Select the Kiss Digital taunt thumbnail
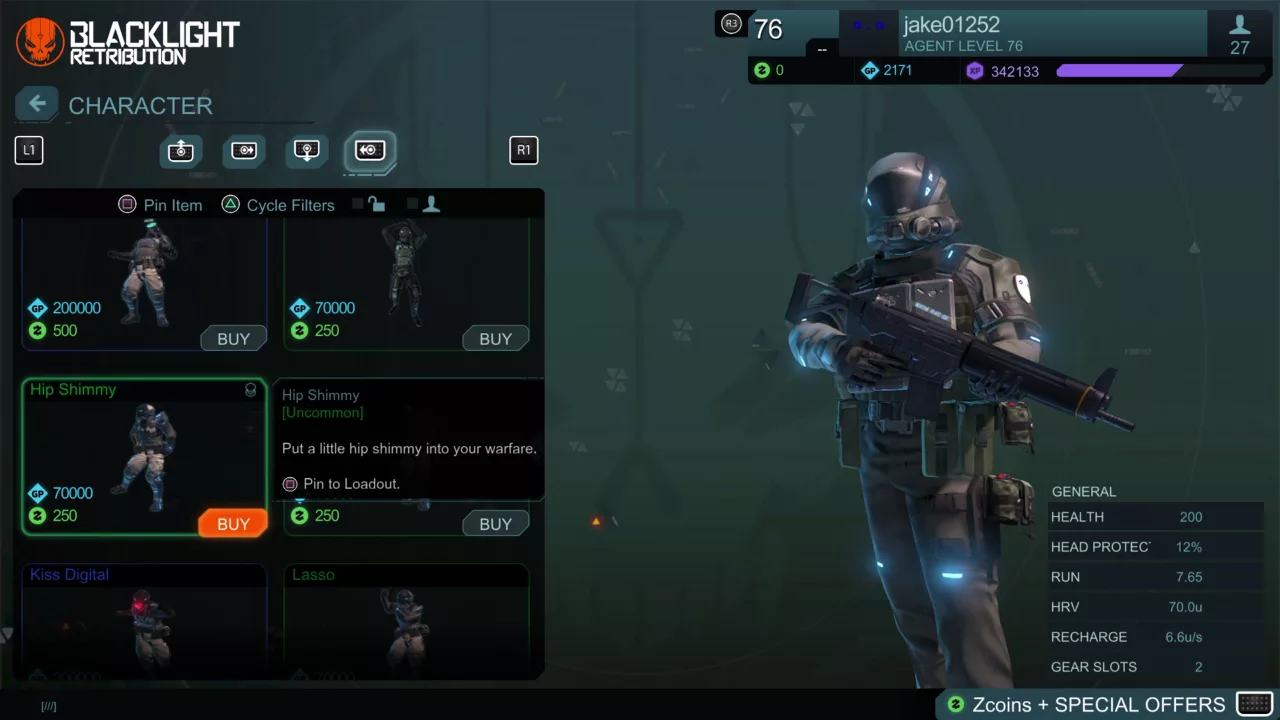The image size is (1280, 720). (x=145, y=620)
